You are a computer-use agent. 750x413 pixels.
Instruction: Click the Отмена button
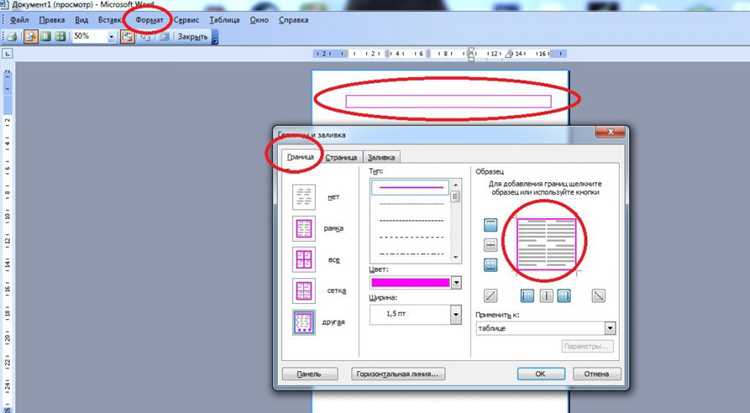tap(596, 374)
